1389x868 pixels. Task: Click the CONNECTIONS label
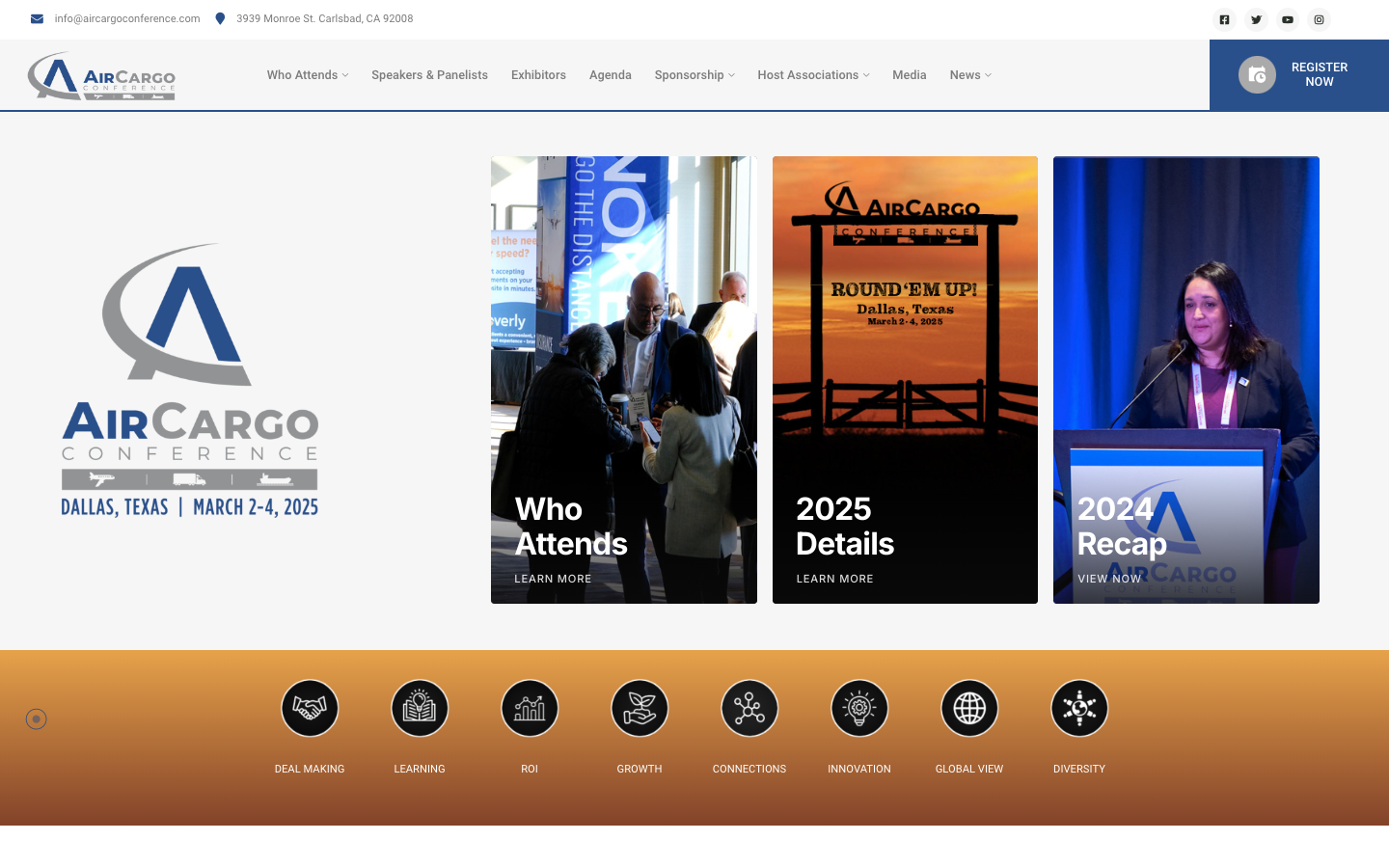(749, 769)
